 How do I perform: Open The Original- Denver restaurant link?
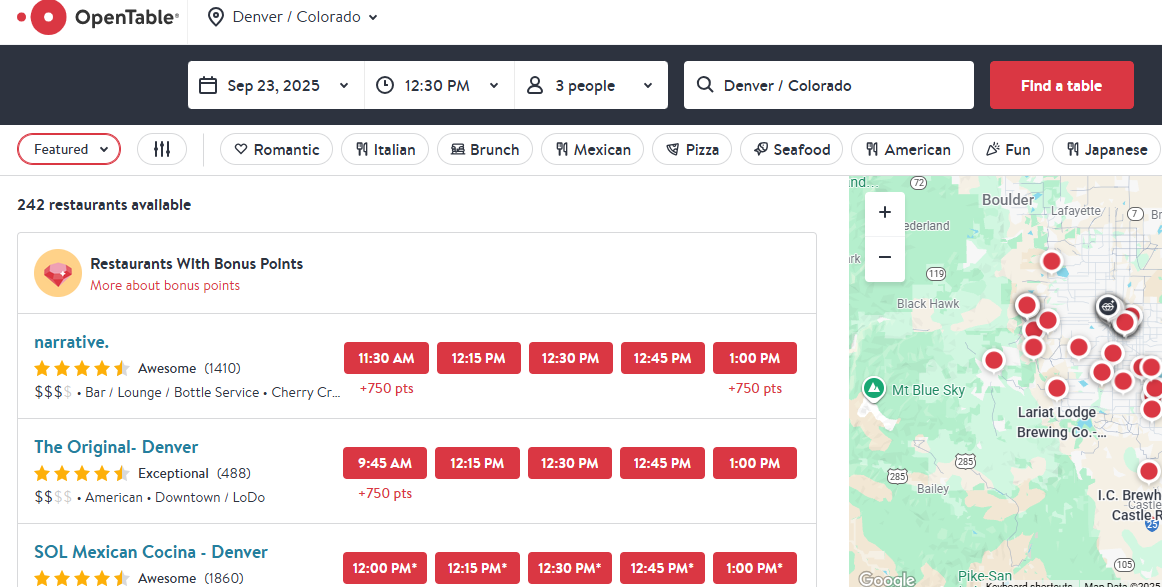pos(116,447)
